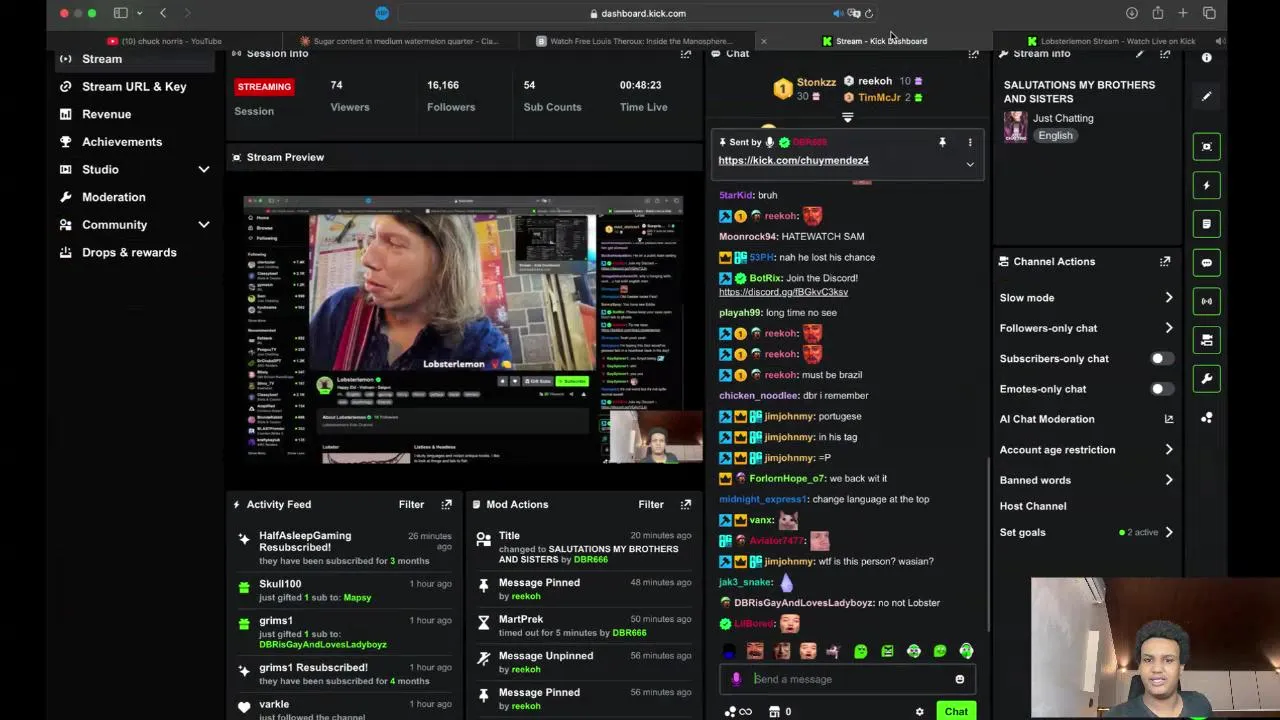Toggle channel actions widget in right toolbar
Screen dimensions: 1280x720
pyautogui.click(x=1207, y=340)
